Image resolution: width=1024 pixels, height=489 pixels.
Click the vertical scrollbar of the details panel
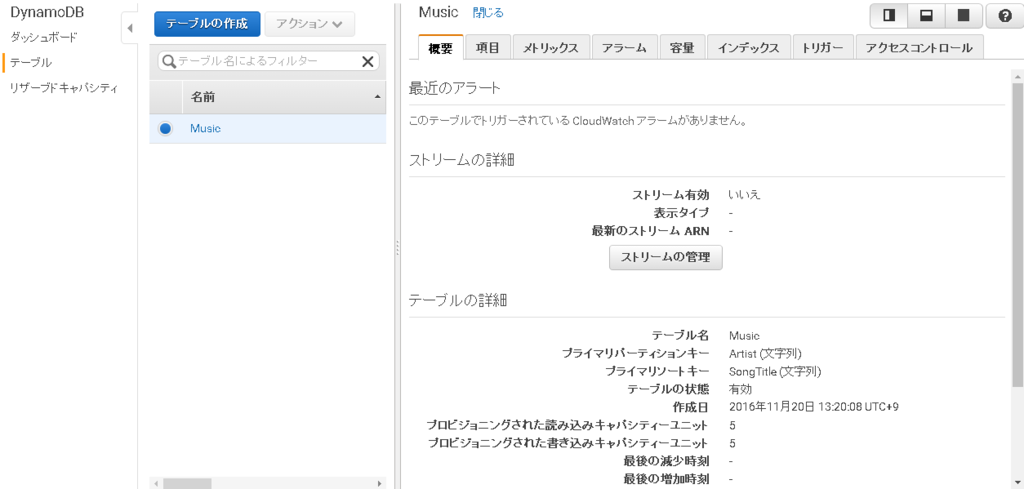point(1017,234)
